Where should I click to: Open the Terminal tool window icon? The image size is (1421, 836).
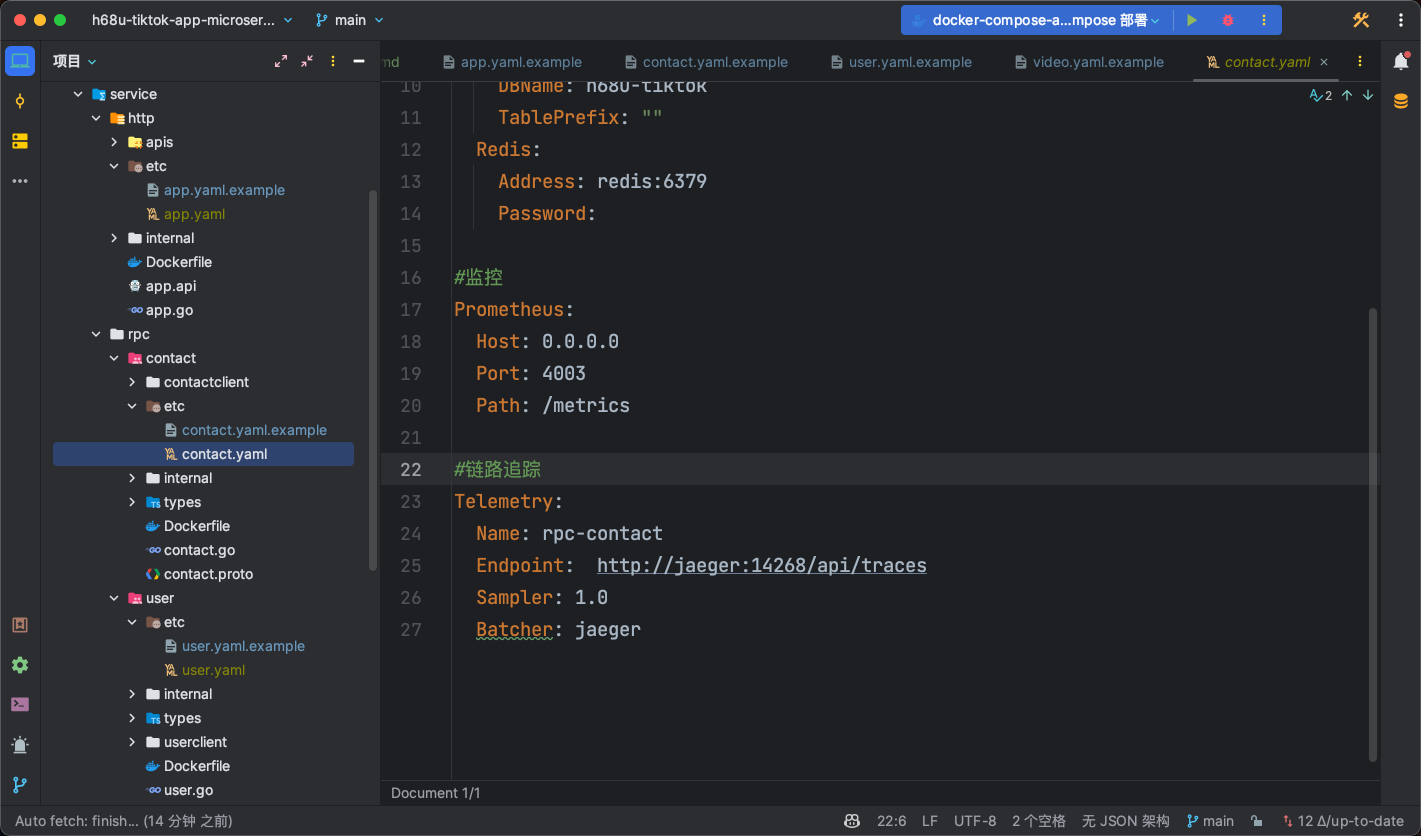pyautogui.click(x=19, y=705)
